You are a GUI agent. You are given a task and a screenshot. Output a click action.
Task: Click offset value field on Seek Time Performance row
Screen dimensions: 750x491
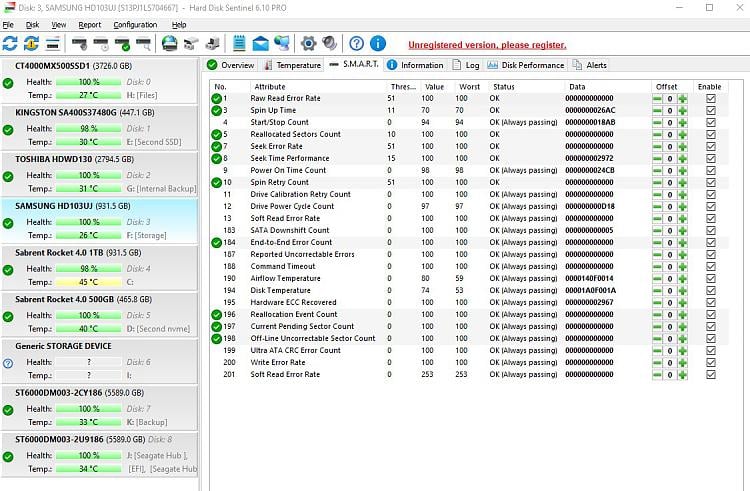click(x=670, y=159)
